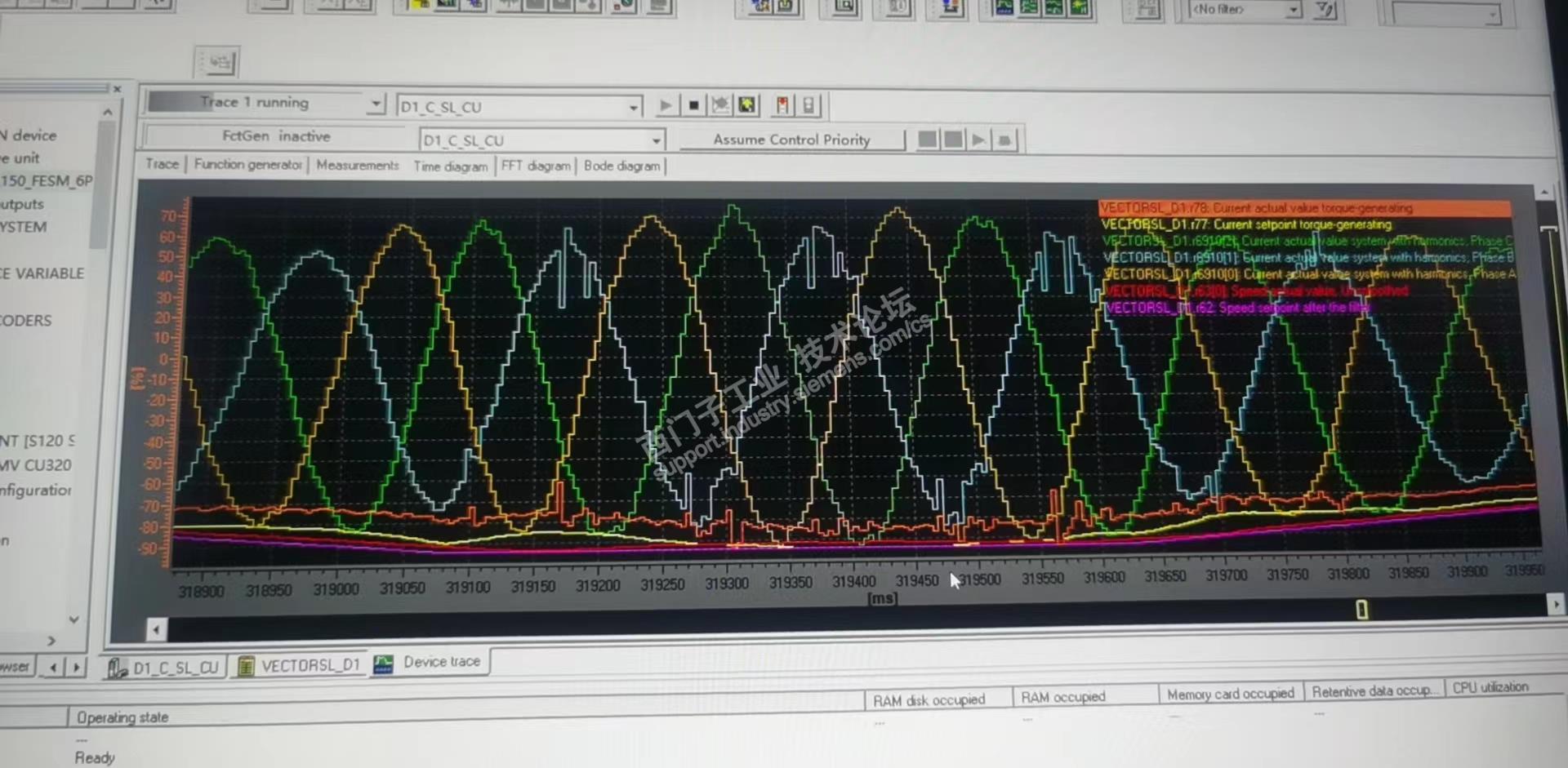
Task: Select the E VARIABLE tree item
Action: [42, 273]
